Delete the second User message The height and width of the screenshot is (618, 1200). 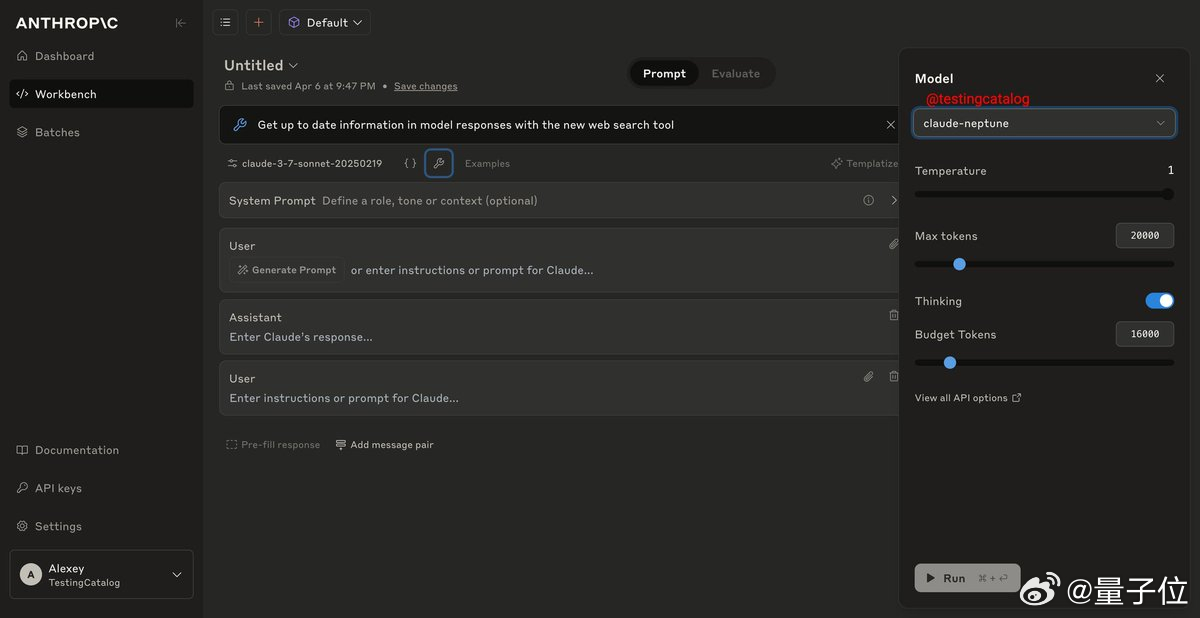(893, 377)
